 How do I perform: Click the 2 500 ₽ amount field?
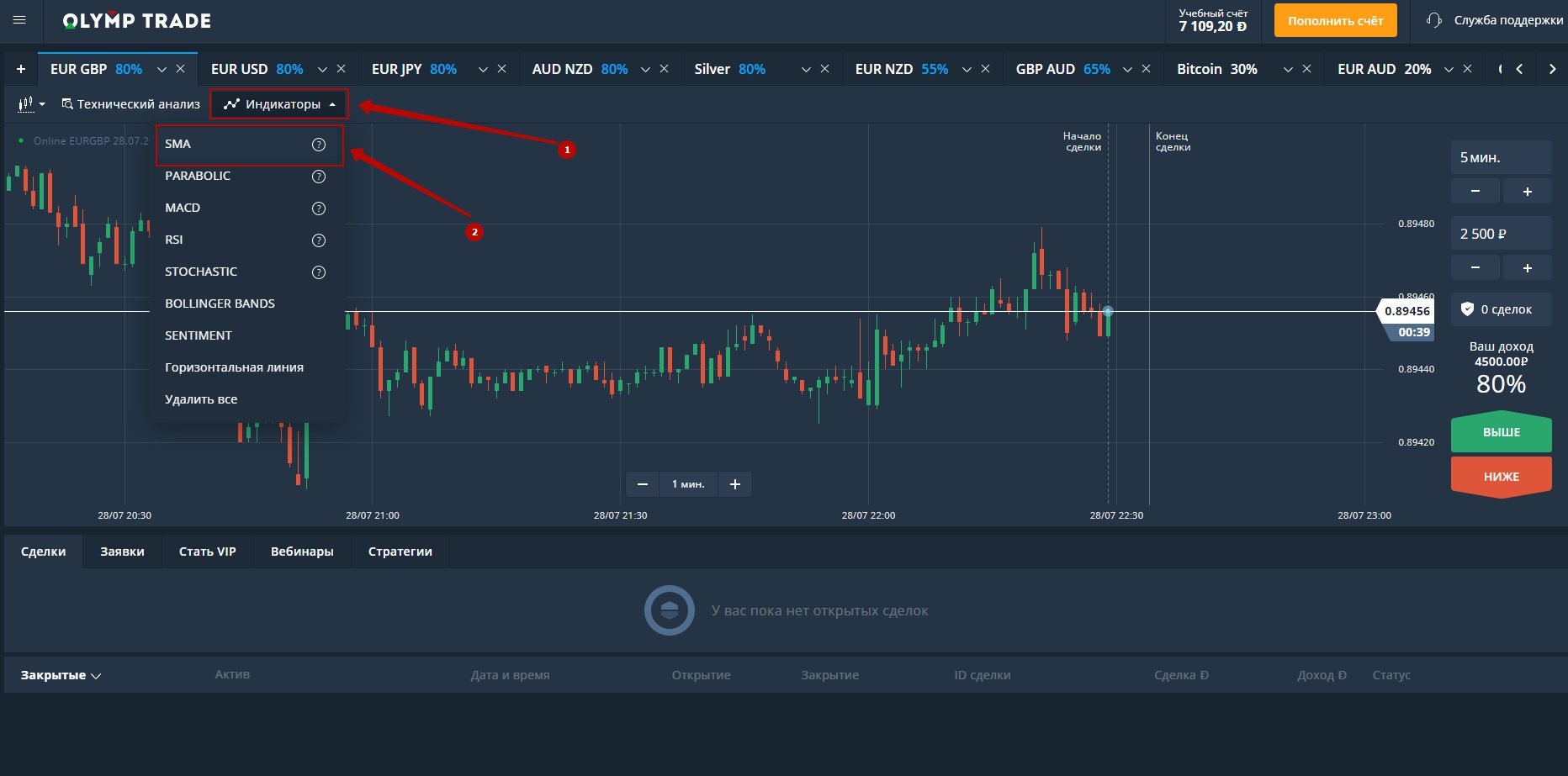(1502, 234)
